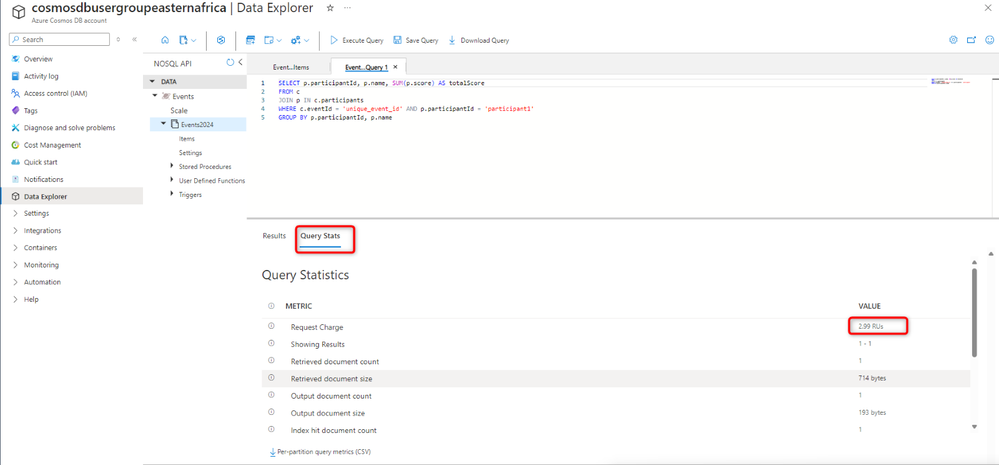The width and height of the screenshot is (999, 465).
Task: Click the Open Query icon
Action: click(x=269, y=40)
